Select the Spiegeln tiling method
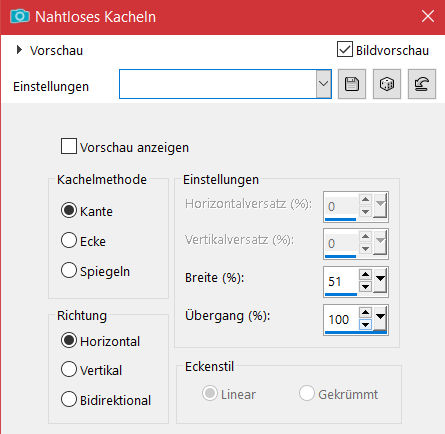The height and width of the screenshot is (434, 445). tap(69, 270)
